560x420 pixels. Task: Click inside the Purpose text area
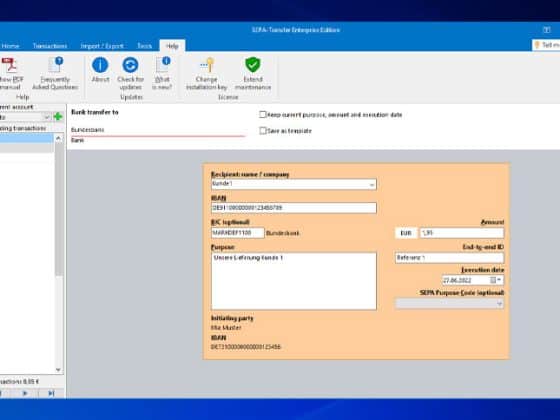click(x=294, y=281)
